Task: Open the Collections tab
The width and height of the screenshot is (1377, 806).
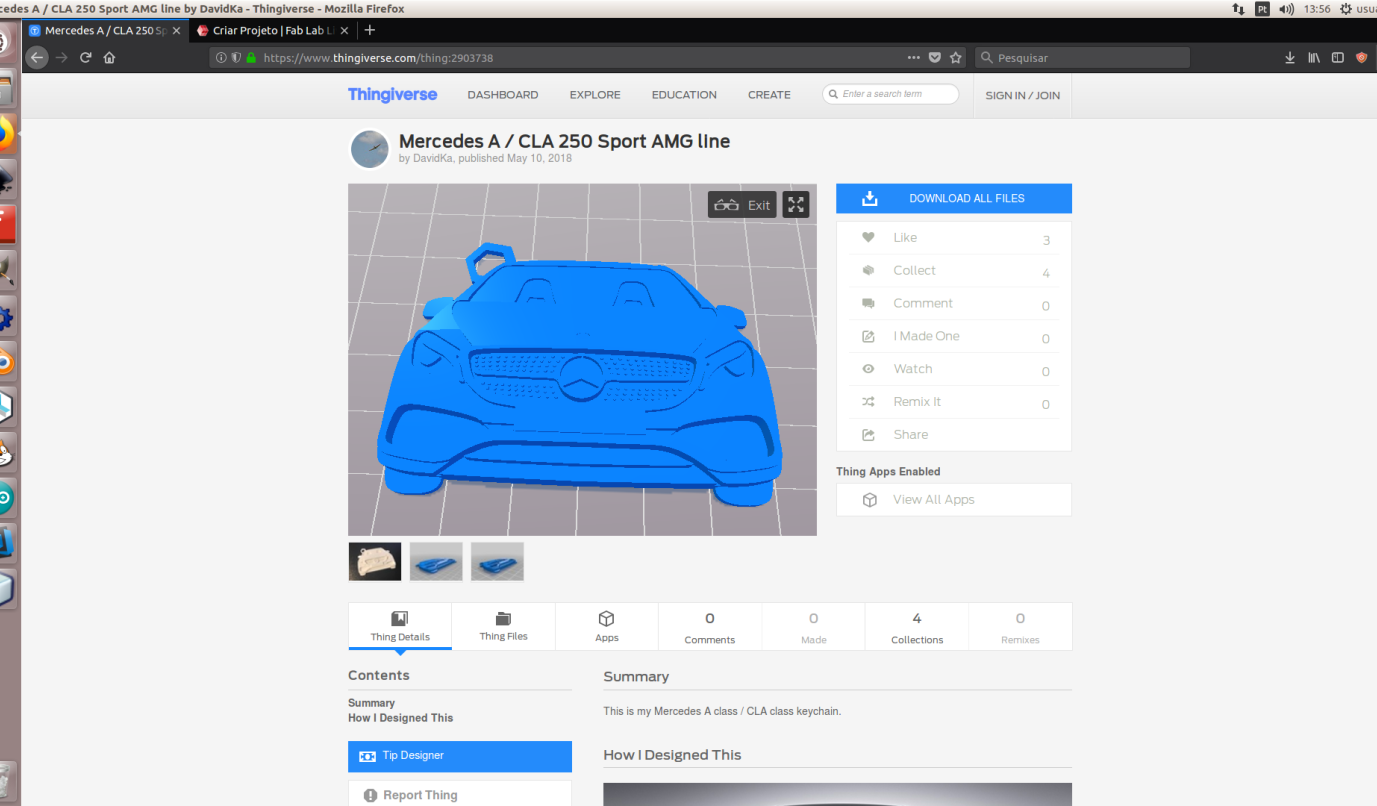Action: [917, 626]
